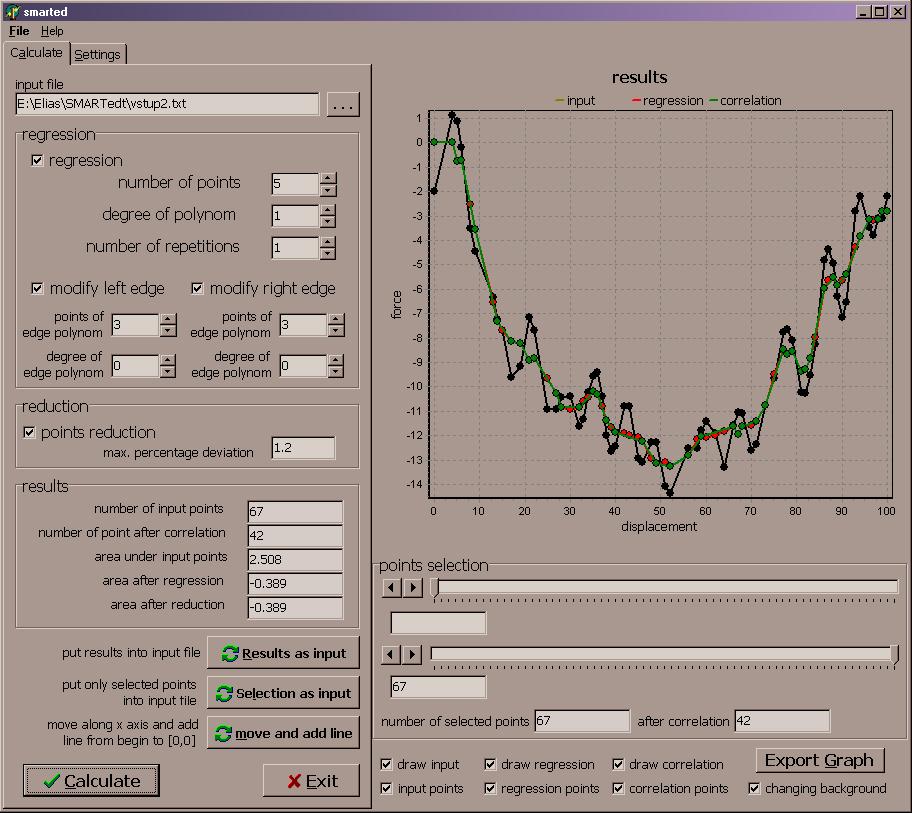912x813 pixels.
Task: Click the move and add line button
Action: (283, 732)
